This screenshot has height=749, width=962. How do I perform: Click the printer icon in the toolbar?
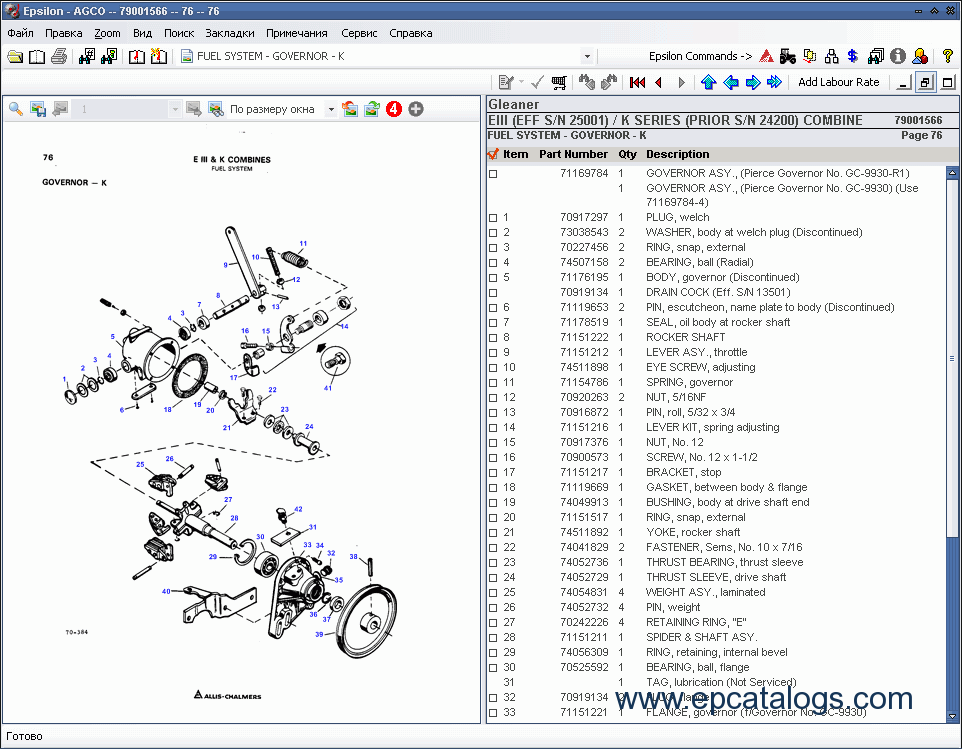point(59,57)
